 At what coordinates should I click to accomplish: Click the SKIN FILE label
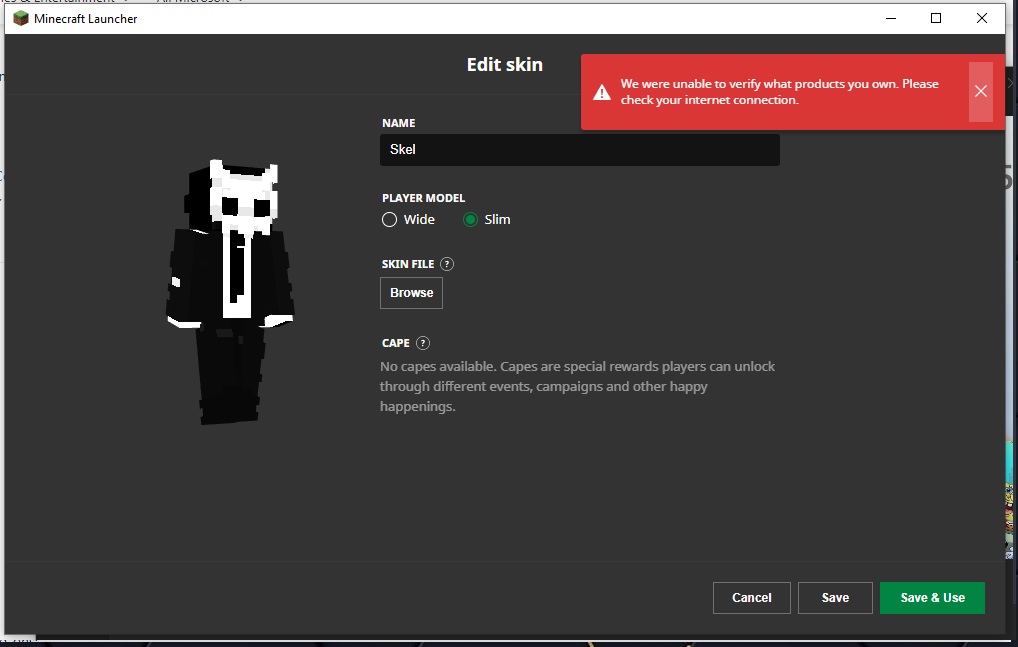click(408, 264)
